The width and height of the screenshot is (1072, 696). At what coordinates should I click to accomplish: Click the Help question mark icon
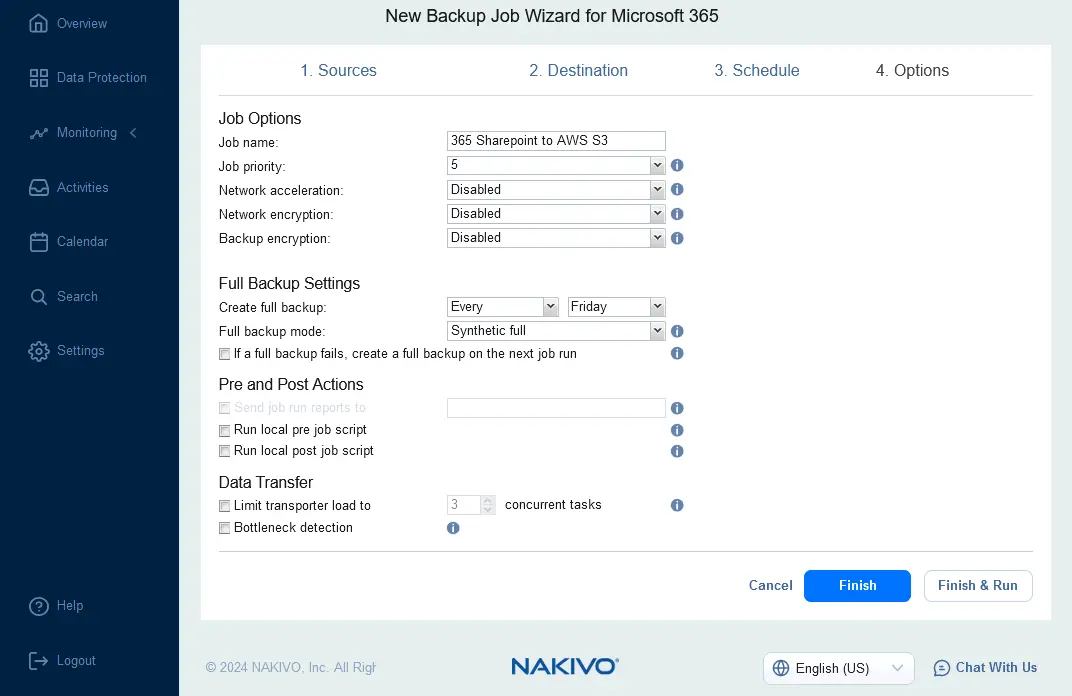(x=38, y=606)
